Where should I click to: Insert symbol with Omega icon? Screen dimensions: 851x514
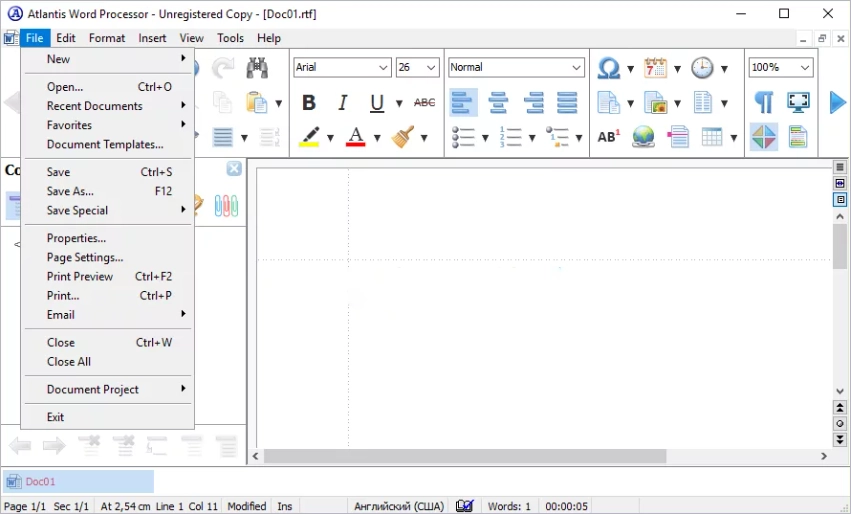click(608, 68)
